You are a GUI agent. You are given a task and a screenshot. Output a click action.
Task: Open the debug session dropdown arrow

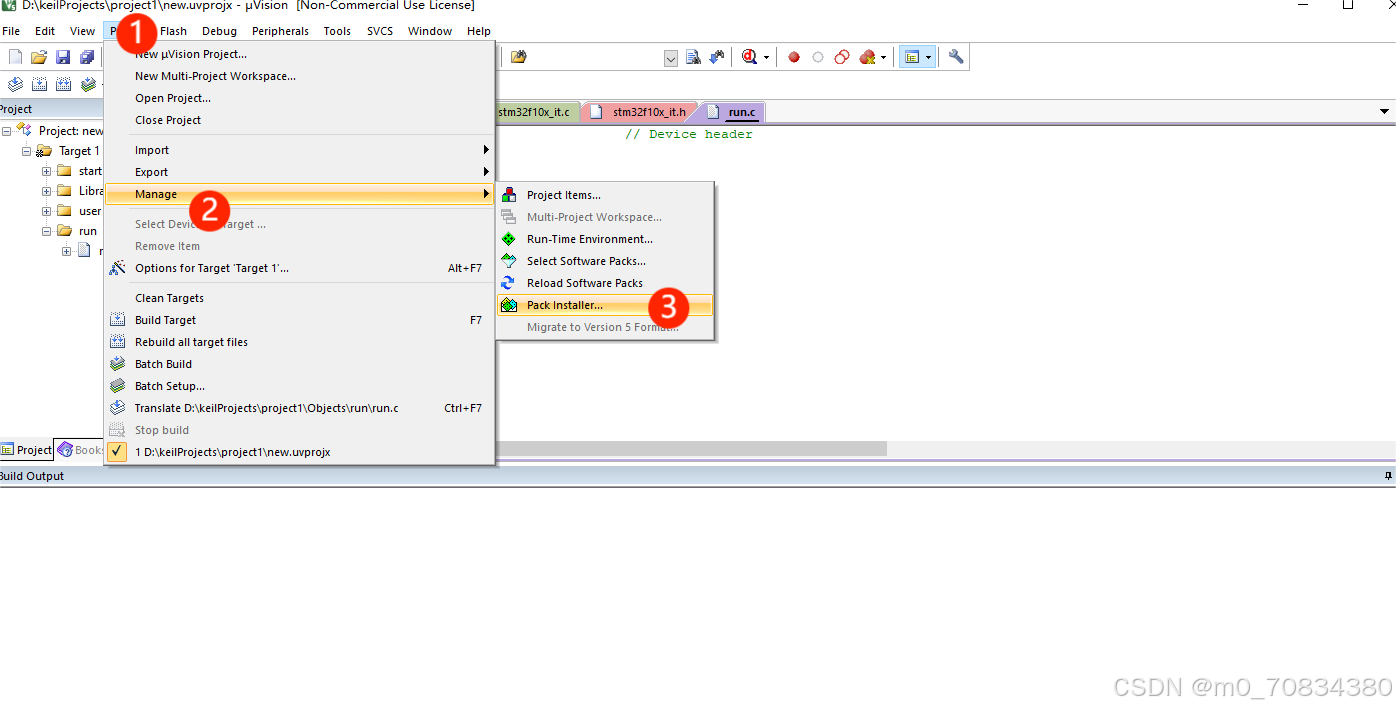[x=767, y=58]
